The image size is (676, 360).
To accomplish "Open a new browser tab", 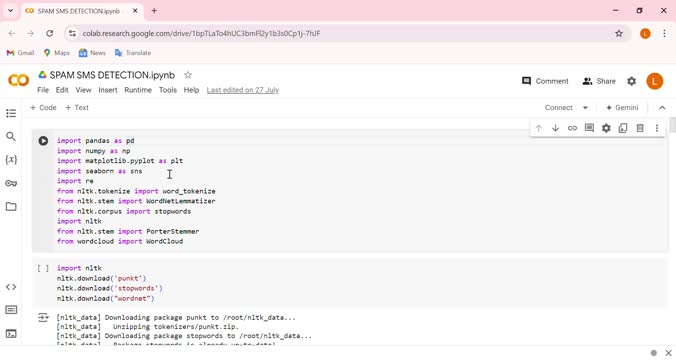I will [x=154, y=11].
